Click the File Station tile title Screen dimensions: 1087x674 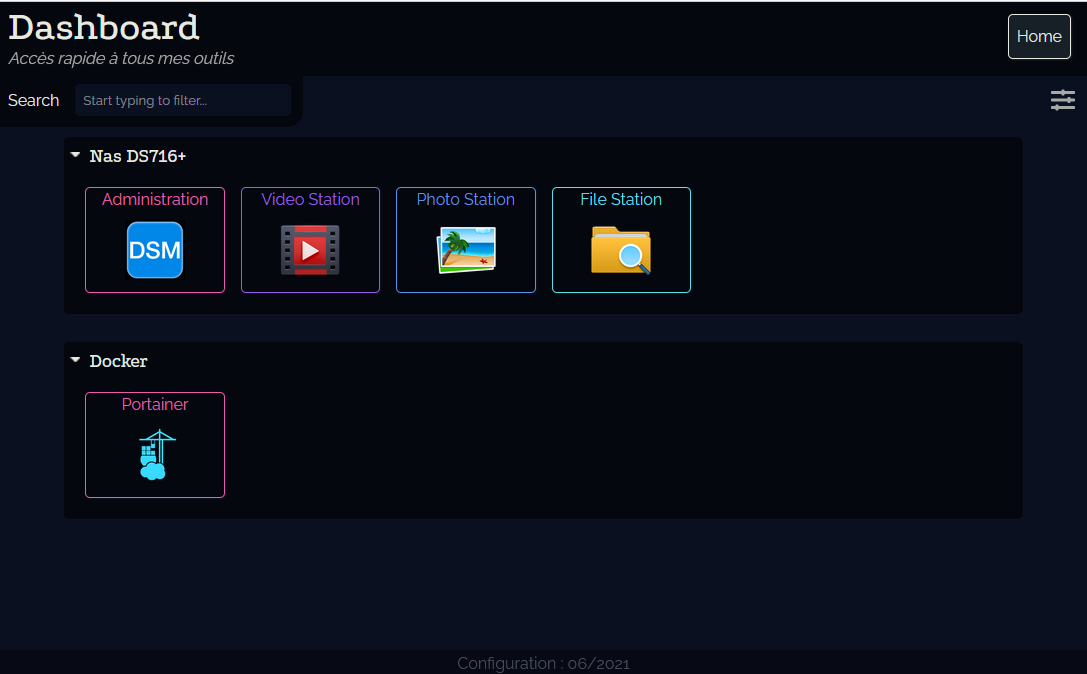(620, 199)
